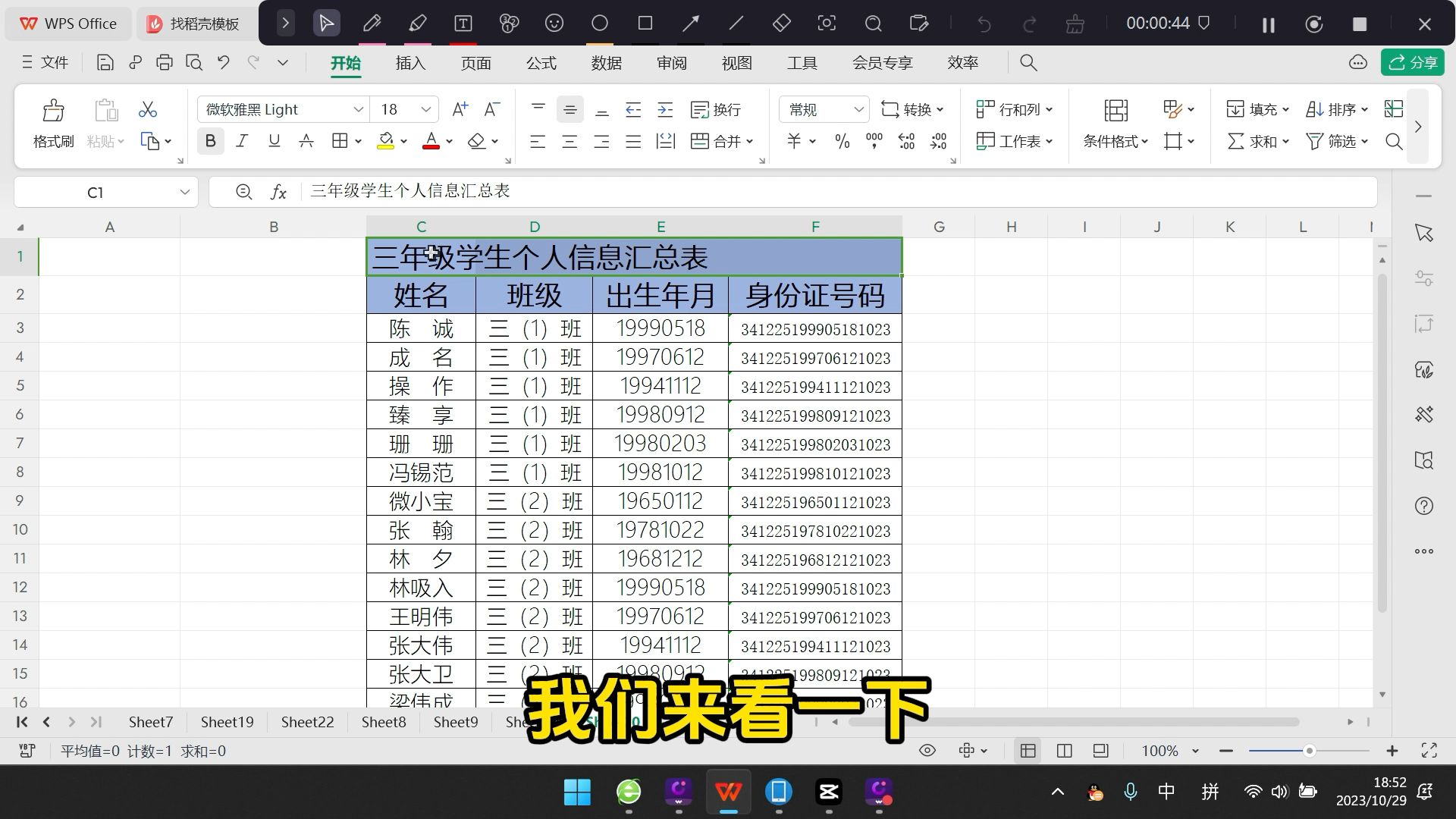This screenshot has height=819, width=1456.
Task: Click the percent style icon
Action: click(x=842, y=141)
